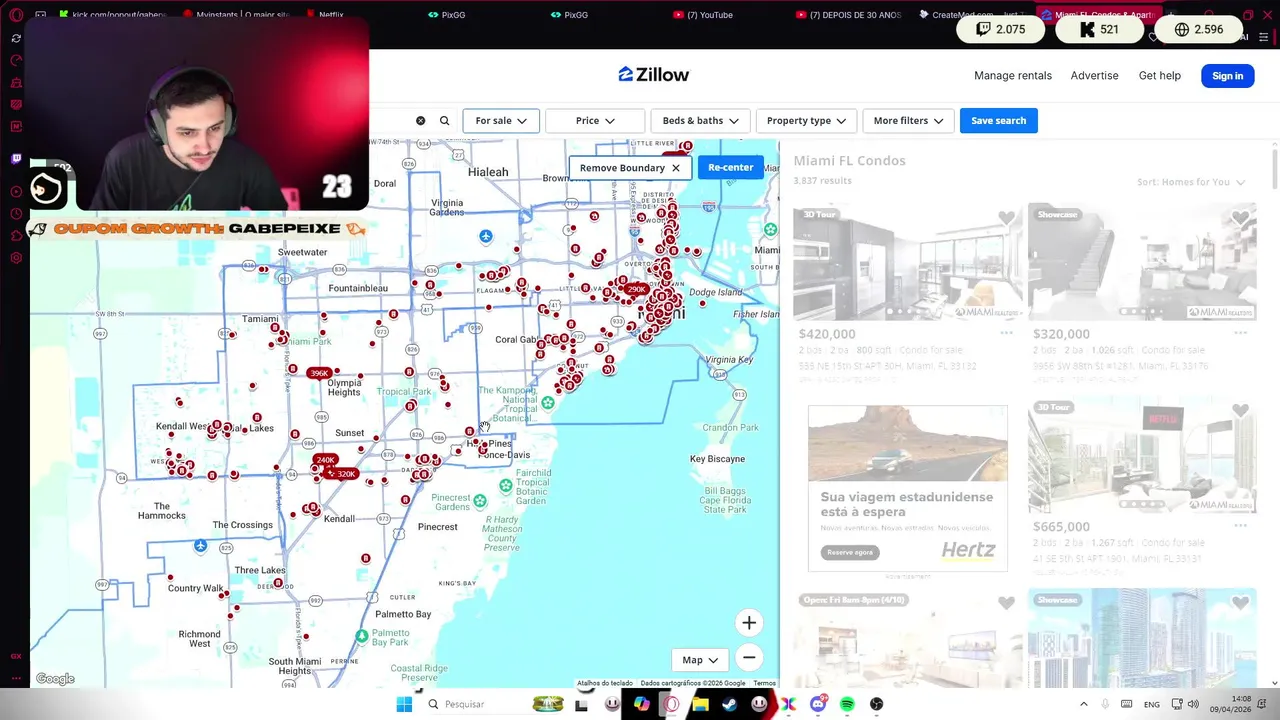This screenshot has height=720, width=1280.
Task: Open the $320,000 condo listing photo
Action: pos(1142,262)
